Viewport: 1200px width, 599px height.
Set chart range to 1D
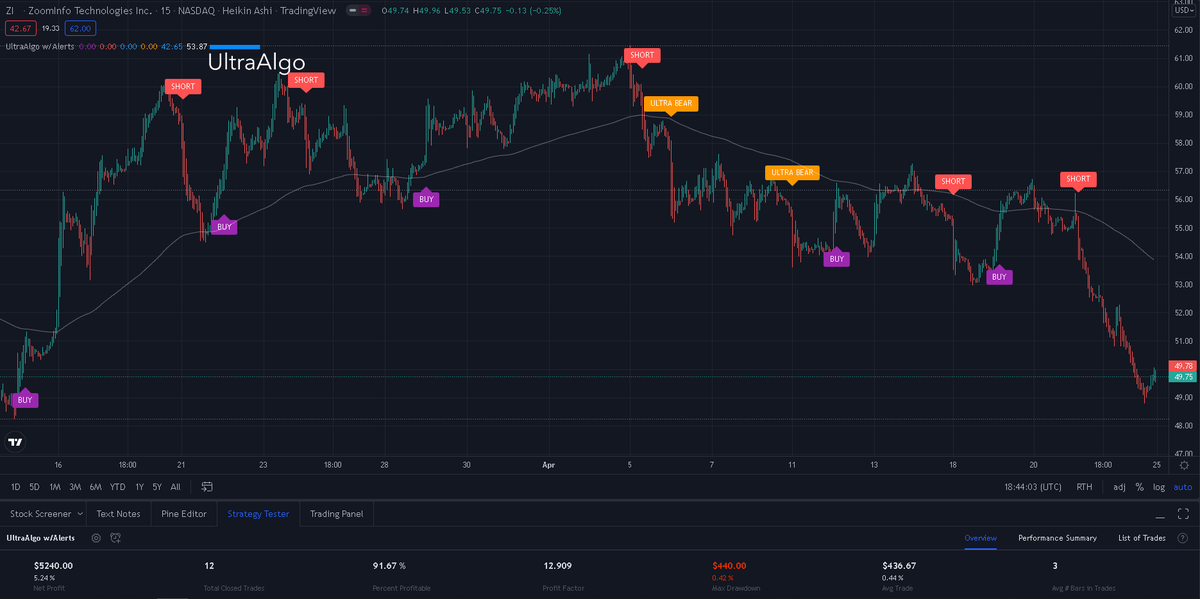tap(15, 487)
